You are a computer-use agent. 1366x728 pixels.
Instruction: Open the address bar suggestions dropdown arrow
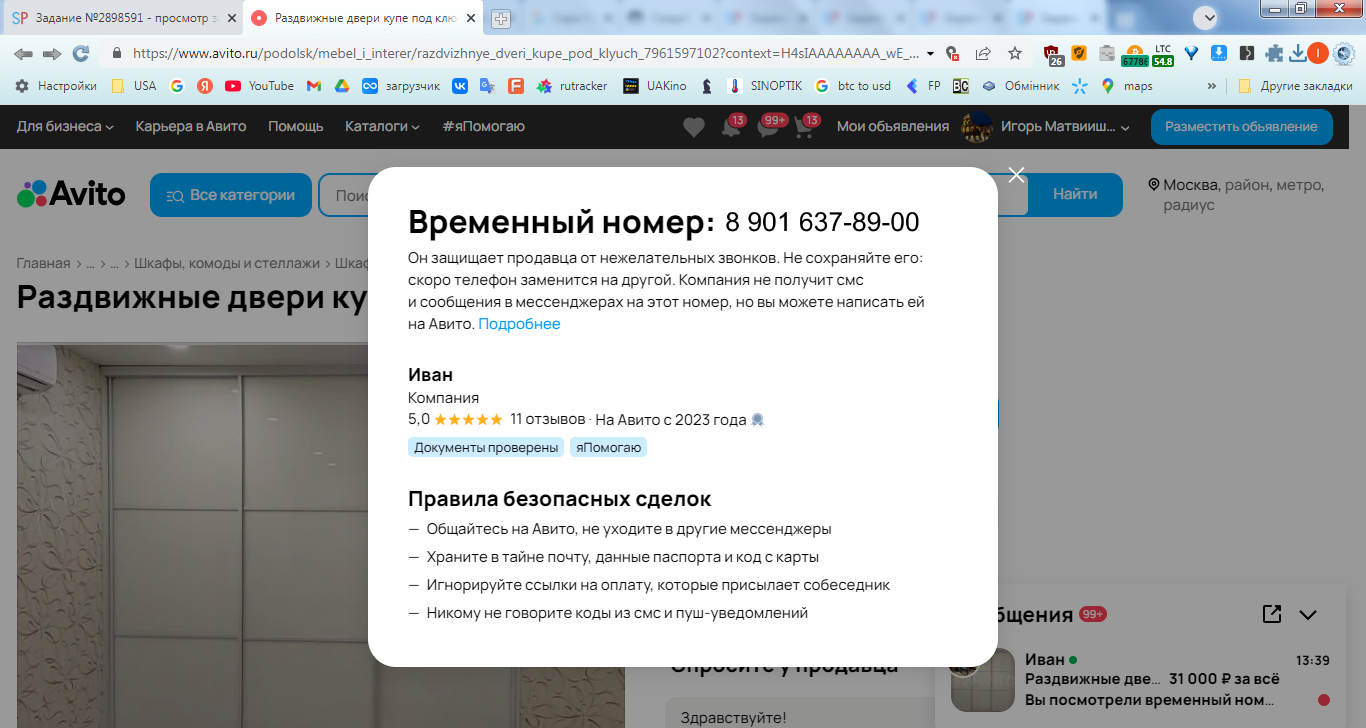(931, 53)
